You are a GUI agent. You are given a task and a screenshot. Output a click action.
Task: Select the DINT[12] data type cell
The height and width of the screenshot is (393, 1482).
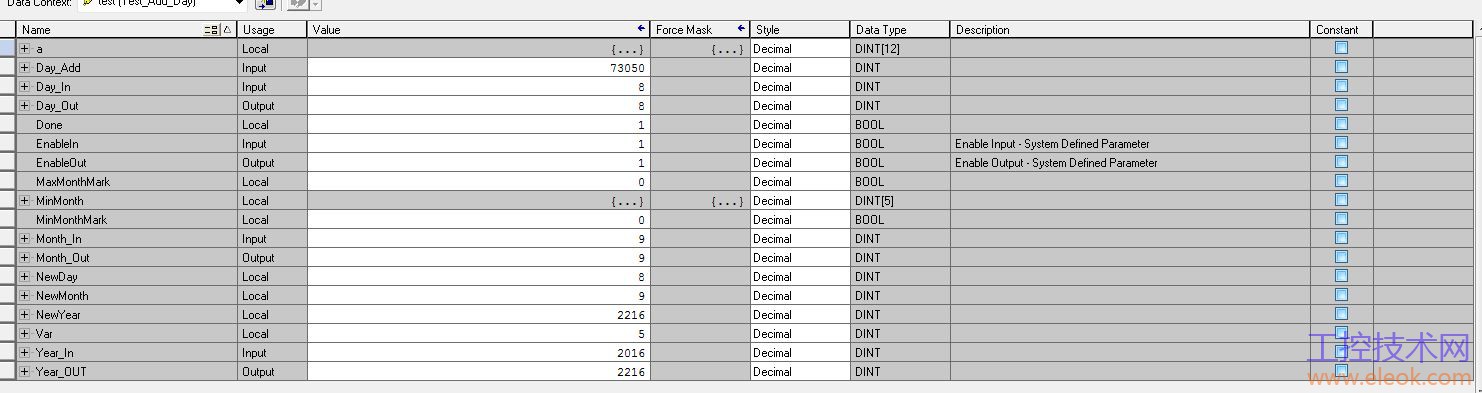tap(900, 48)
